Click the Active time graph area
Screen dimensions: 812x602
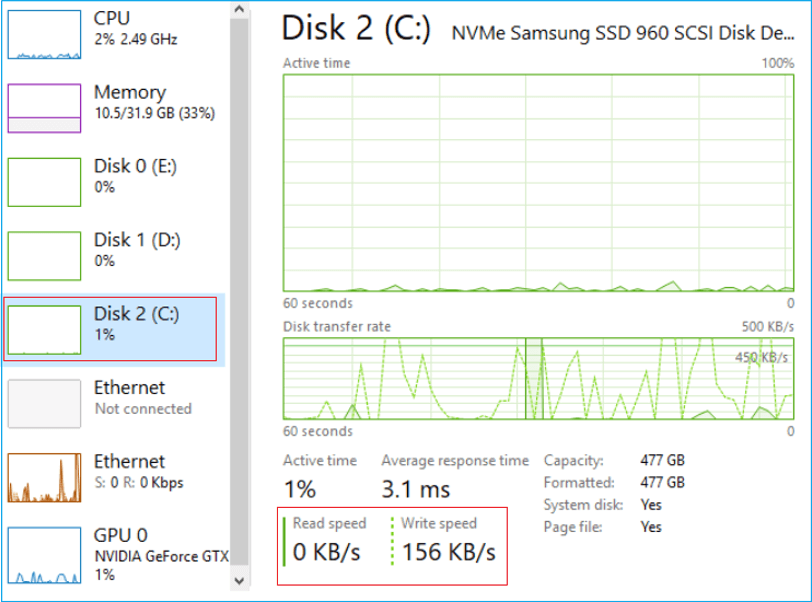(539, 181)
